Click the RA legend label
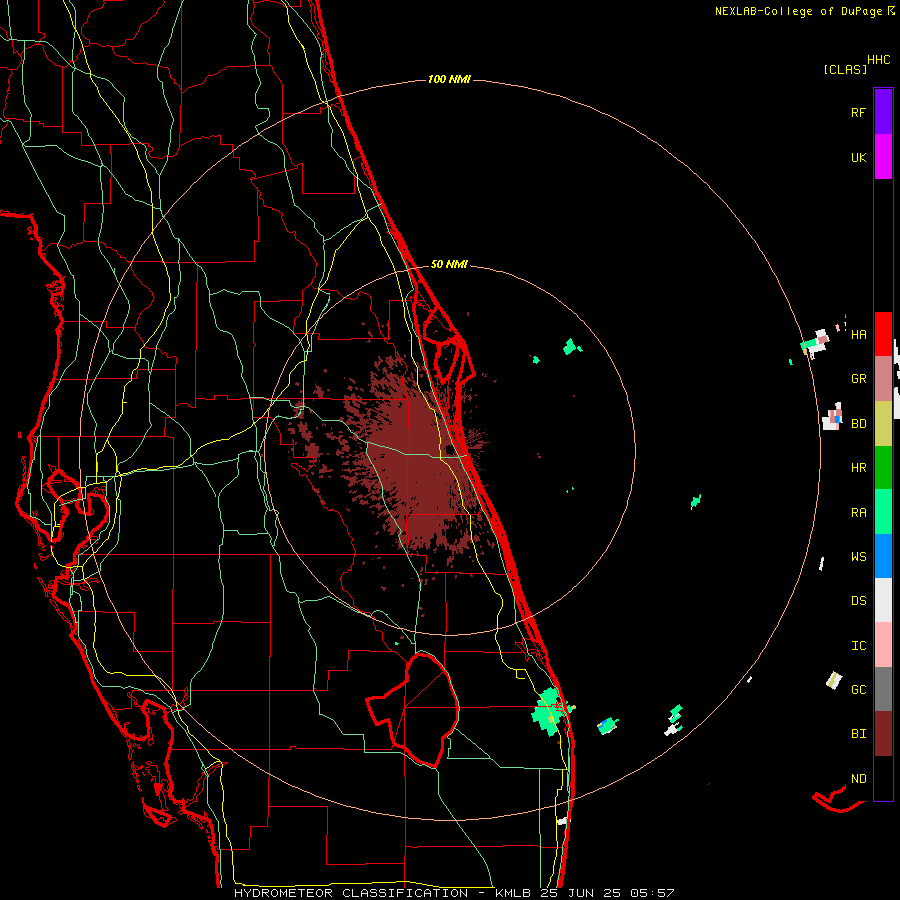 click(858, 512)
